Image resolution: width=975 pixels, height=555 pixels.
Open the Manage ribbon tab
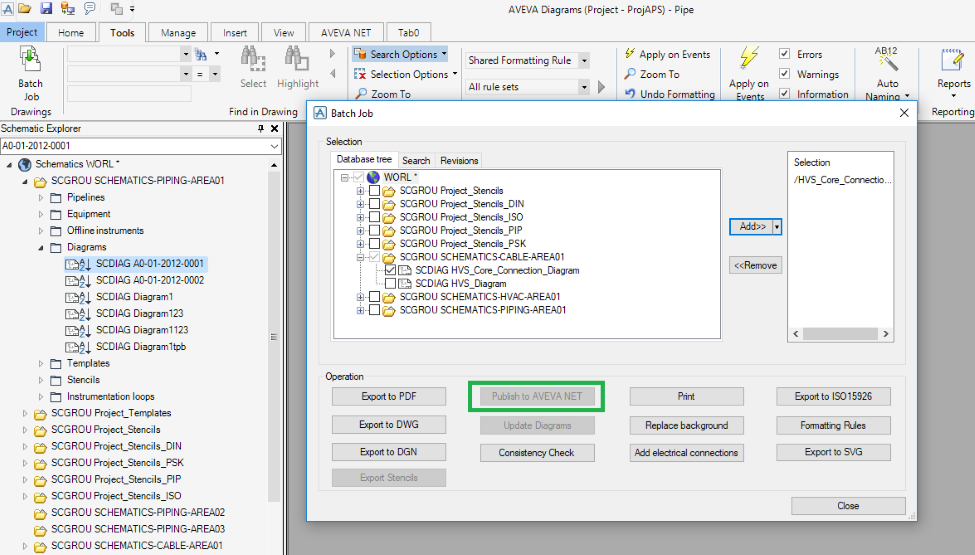(x=178, y=32)
